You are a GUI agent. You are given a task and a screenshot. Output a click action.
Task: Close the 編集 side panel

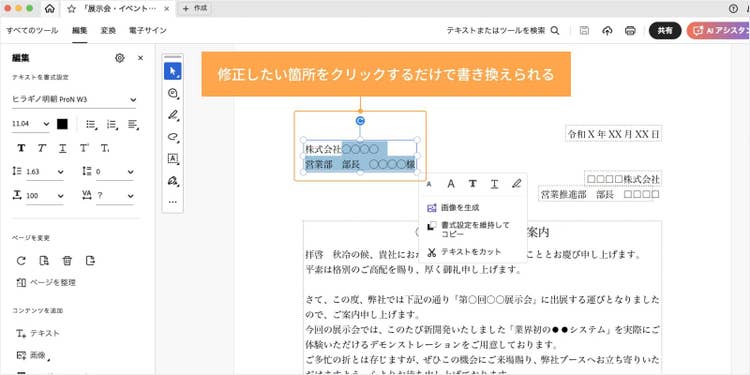click(141, 58)
